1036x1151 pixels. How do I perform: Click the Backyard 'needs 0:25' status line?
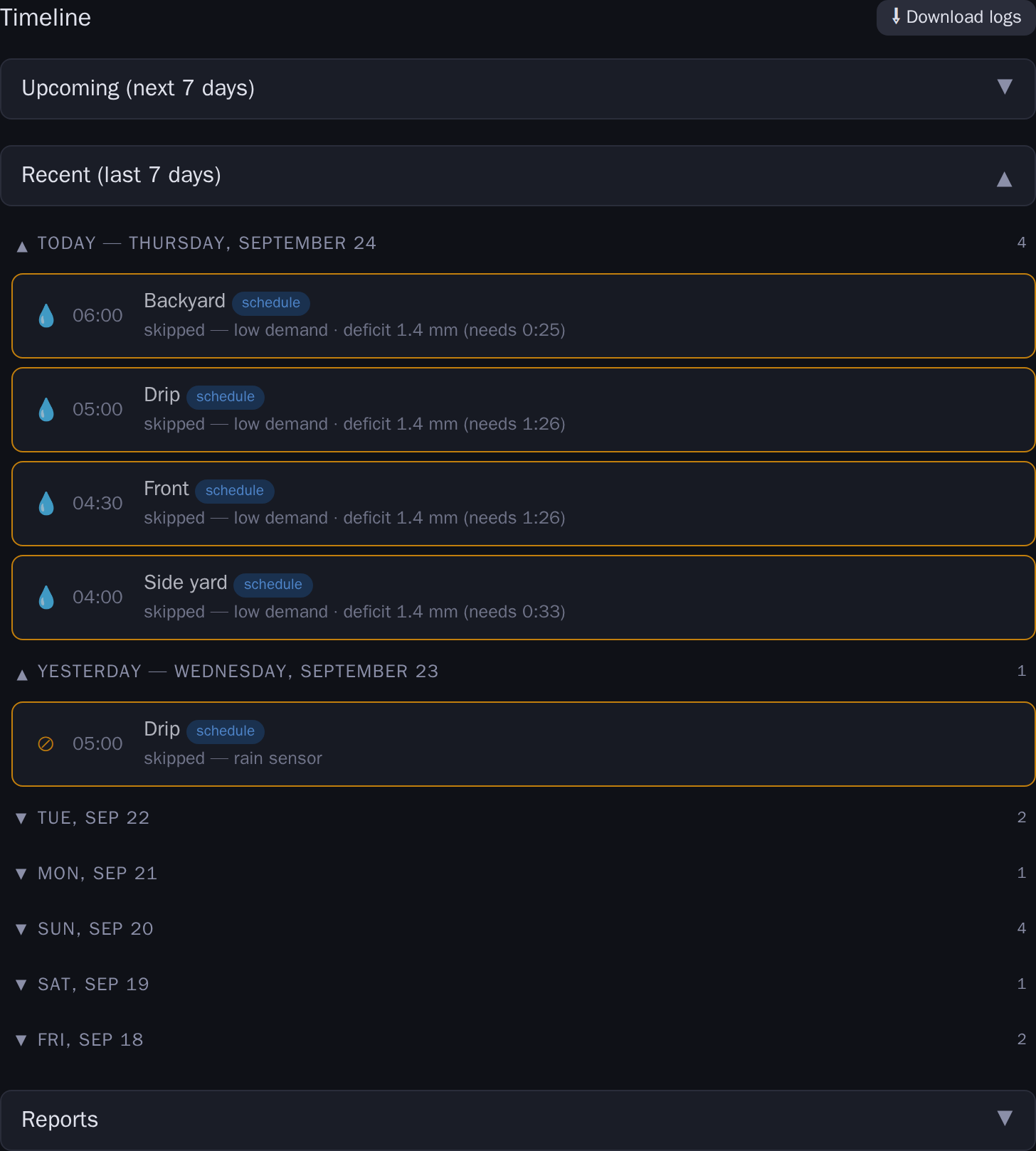click(354, 330)
